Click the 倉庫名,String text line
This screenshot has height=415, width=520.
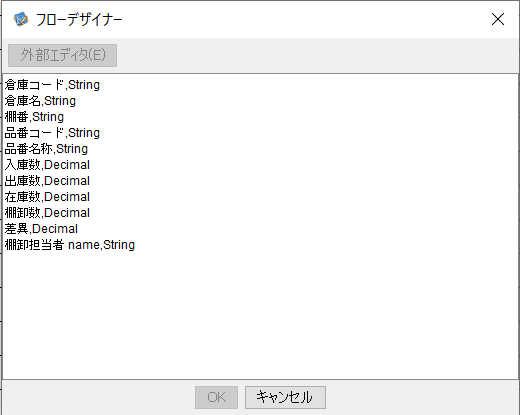click(40, 101)
